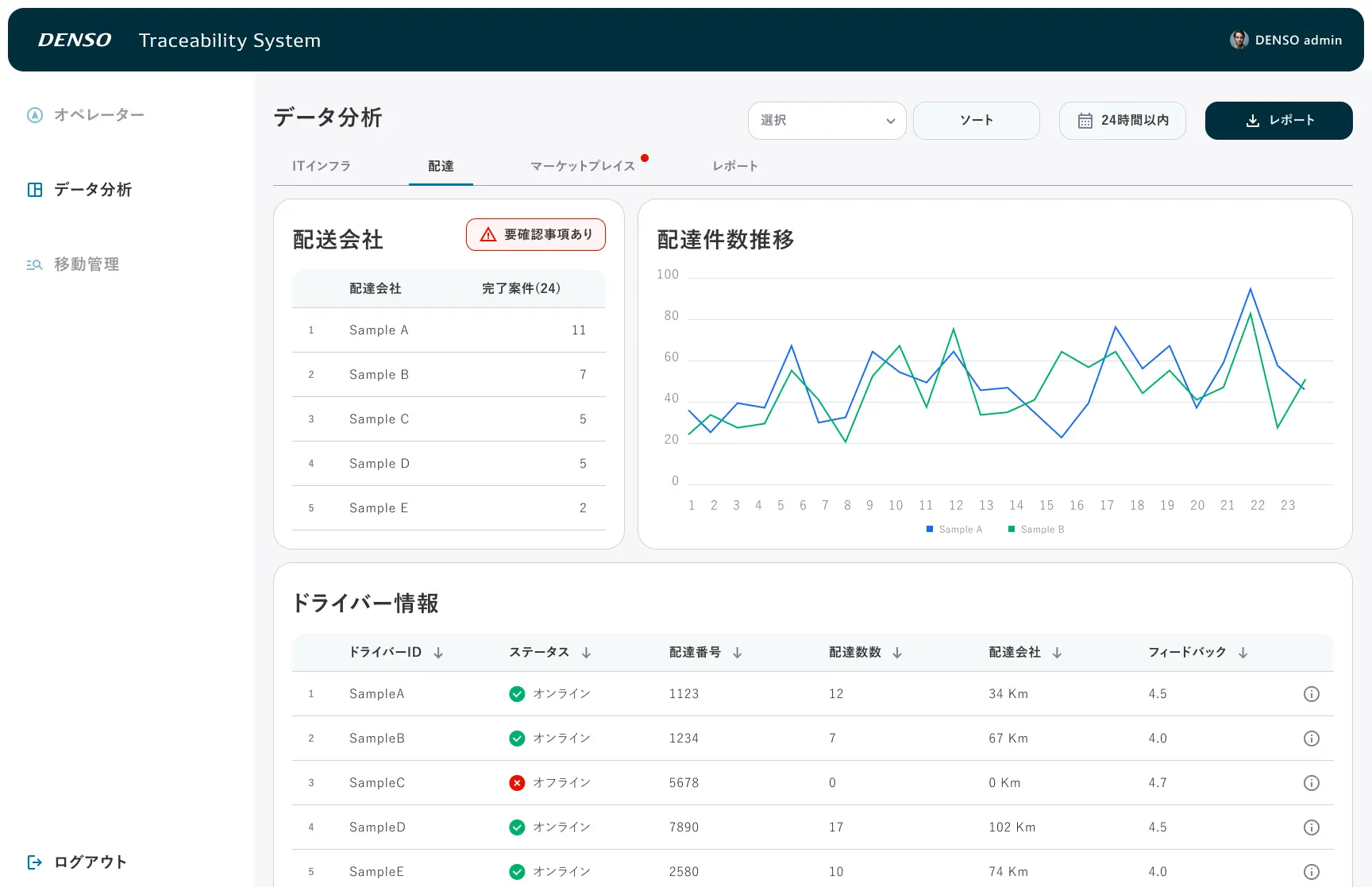Screen dimensions: 1372x887
Task: Open info icon for SampleC driver row
Action: [1311, 783]
